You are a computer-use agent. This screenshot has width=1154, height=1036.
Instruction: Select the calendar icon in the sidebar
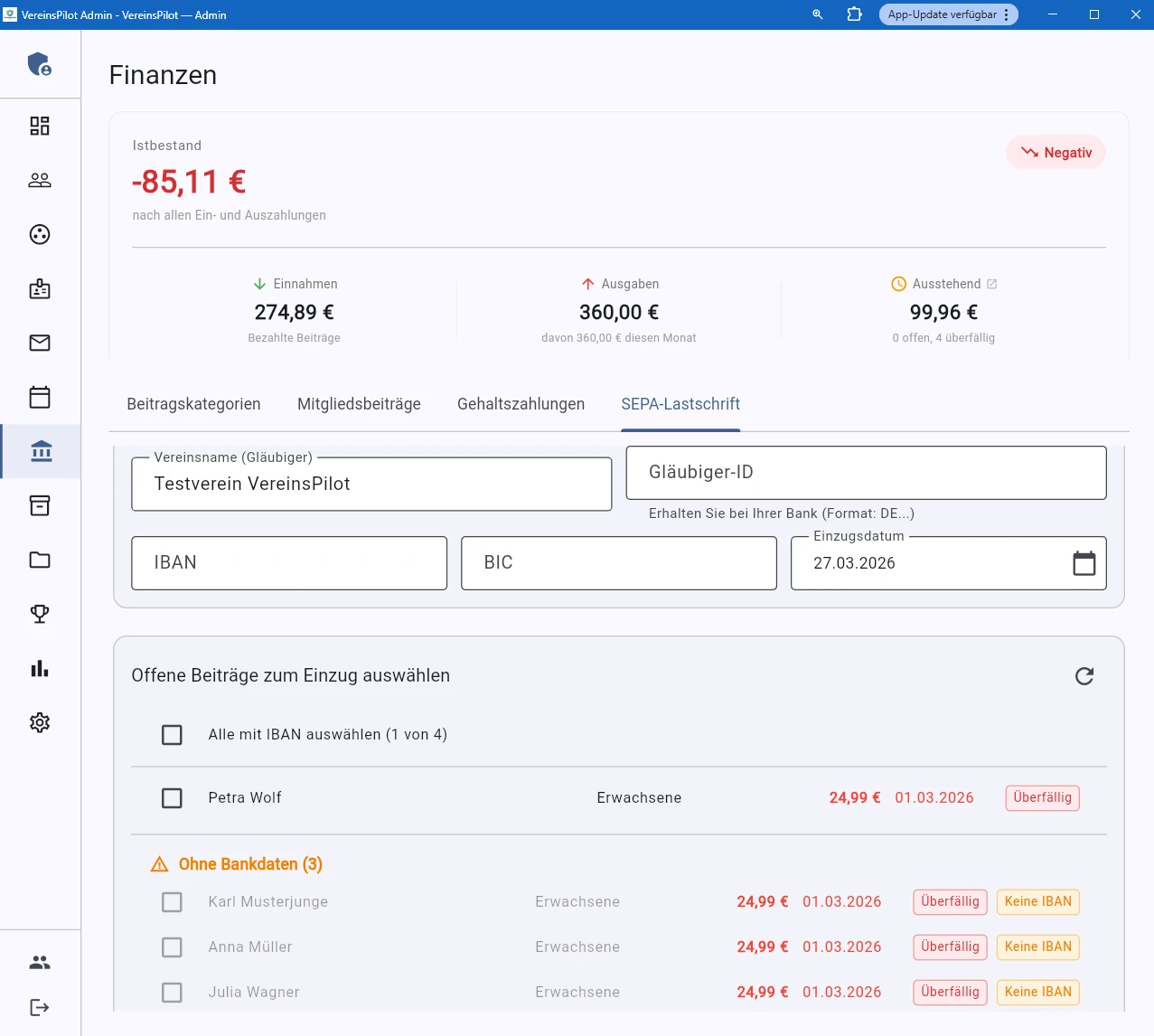[39, 397]
